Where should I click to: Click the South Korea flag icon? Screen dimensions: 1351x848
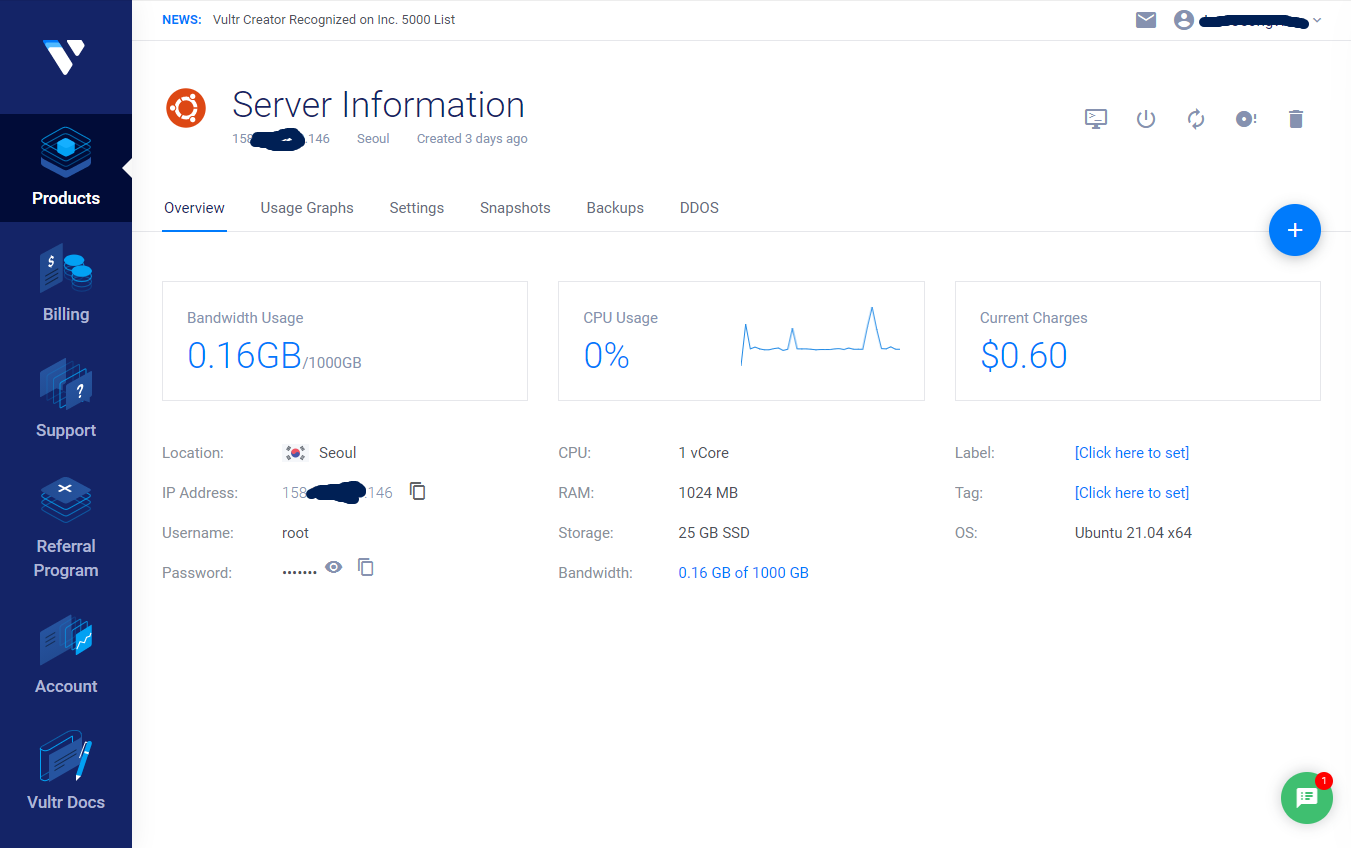295,453
